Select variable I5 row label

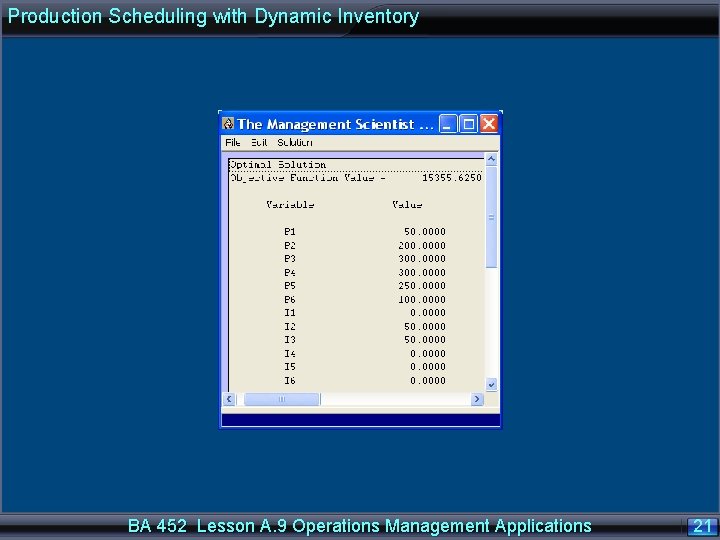point(290,367)
